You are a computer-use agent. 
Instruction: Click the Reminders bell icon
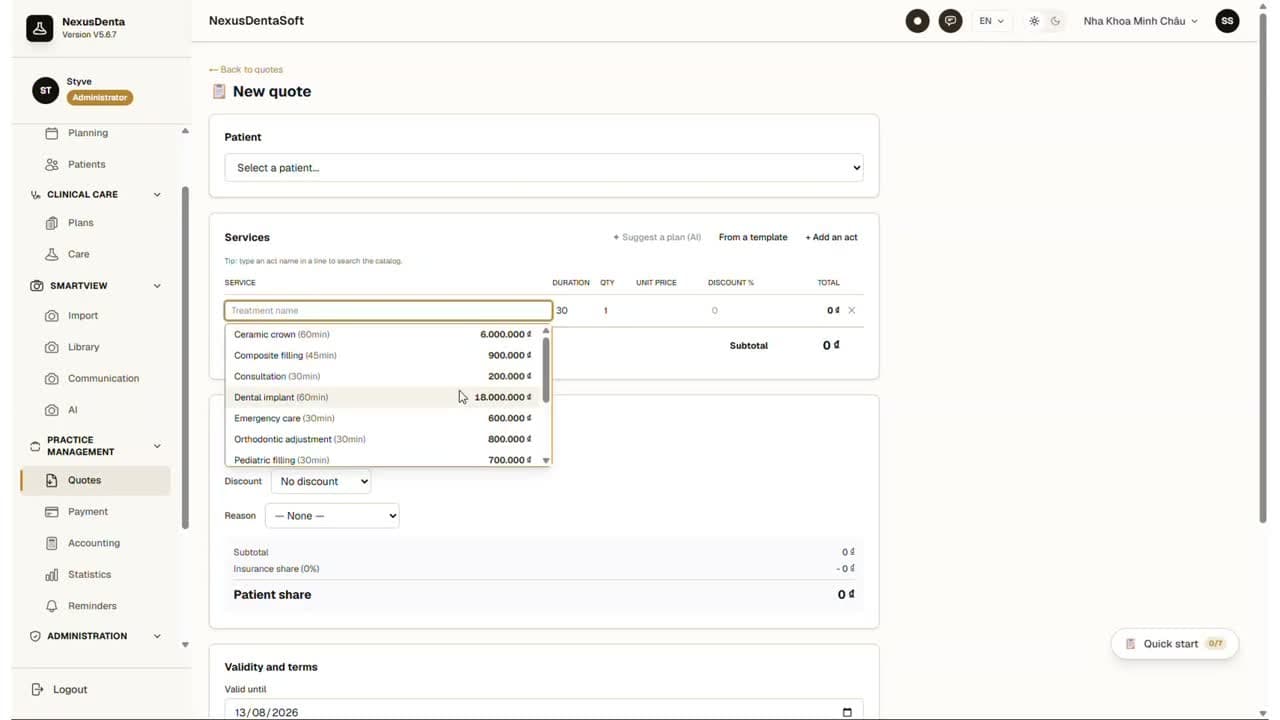pos(52,606)
